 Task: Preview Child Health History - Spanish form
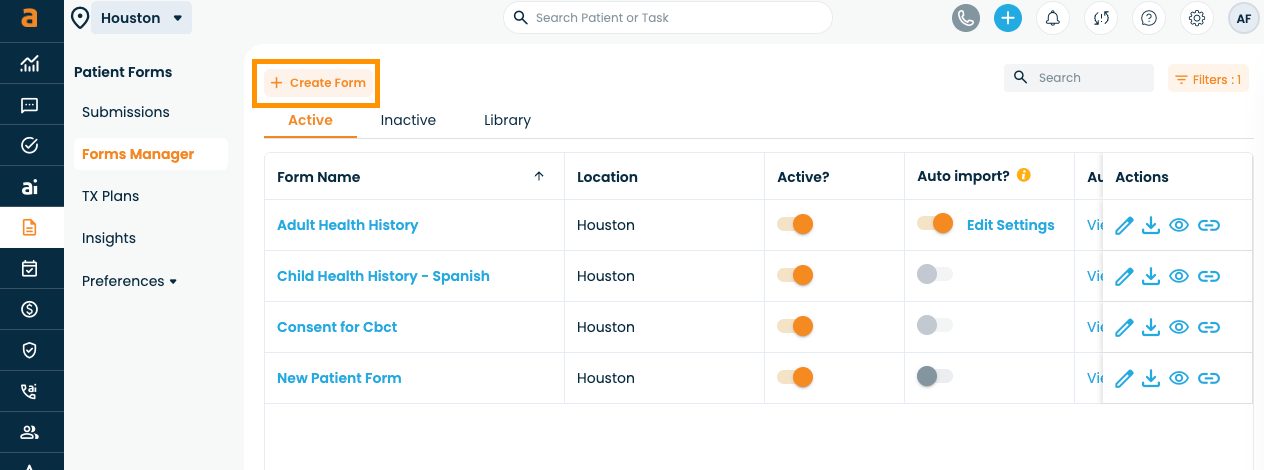click(x=1179, y=276)
